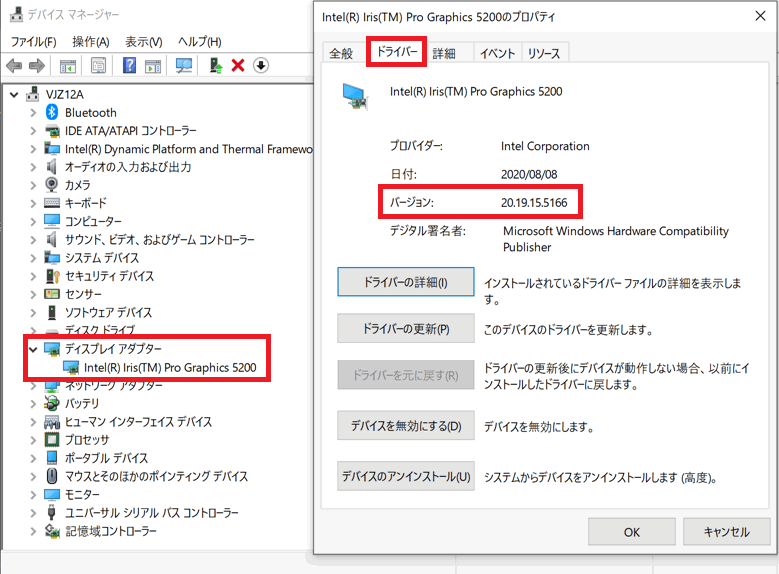Screen dimensions: 779x574
Task: Select the Intel(R) Dynamic Platform and Thermal item
Action: point(189,149)
